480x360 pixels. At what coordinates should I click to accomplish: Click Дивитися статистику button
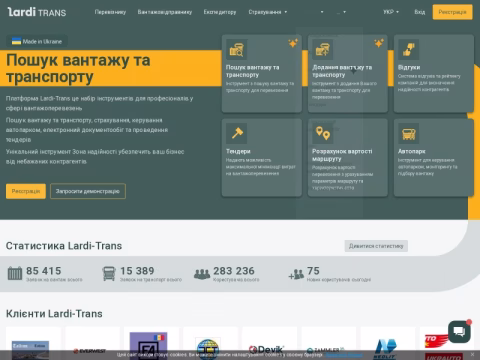click(x=376, y=246)
